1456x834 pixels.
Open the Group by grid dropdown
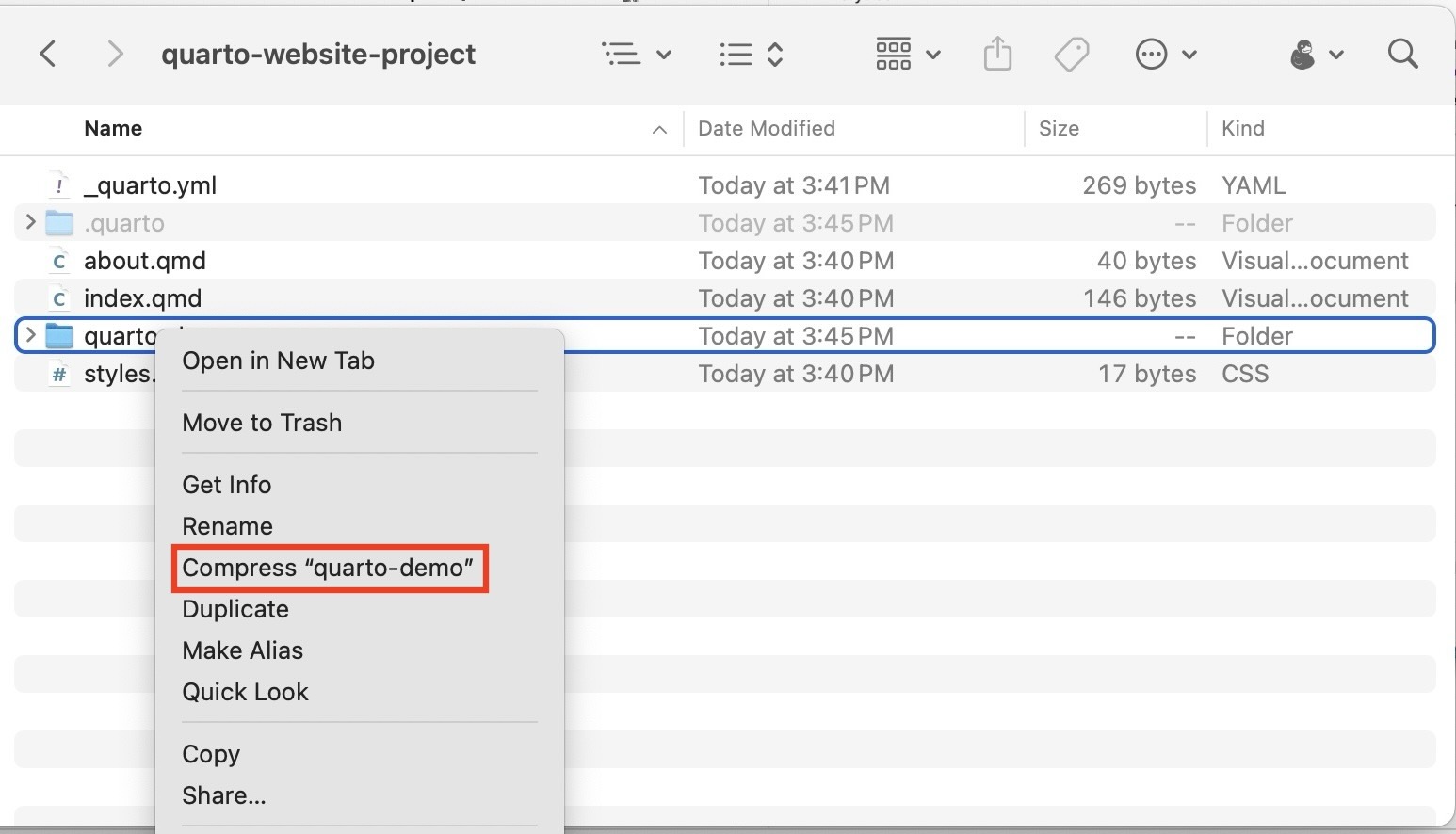[907, 55]
